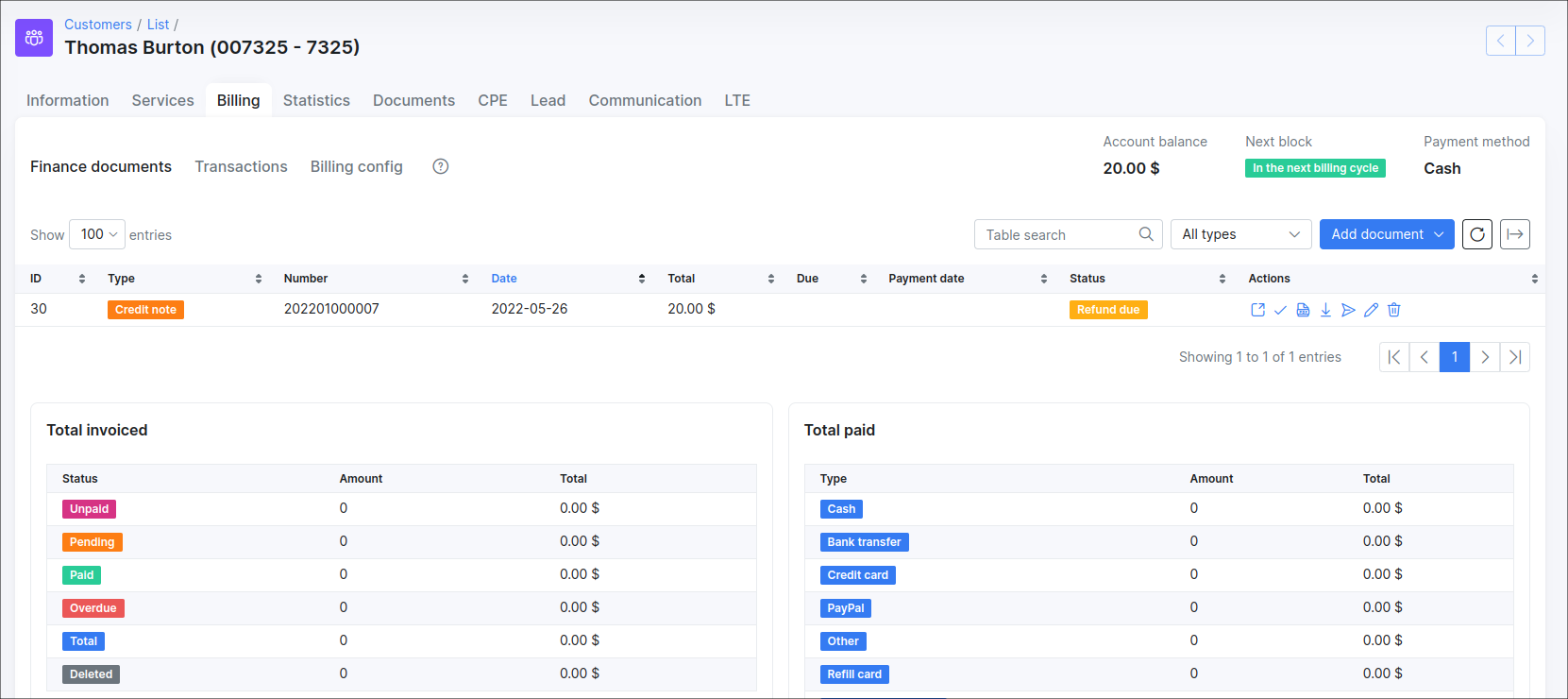Send the credit note via paper plane icon

tap(1348, 310)
